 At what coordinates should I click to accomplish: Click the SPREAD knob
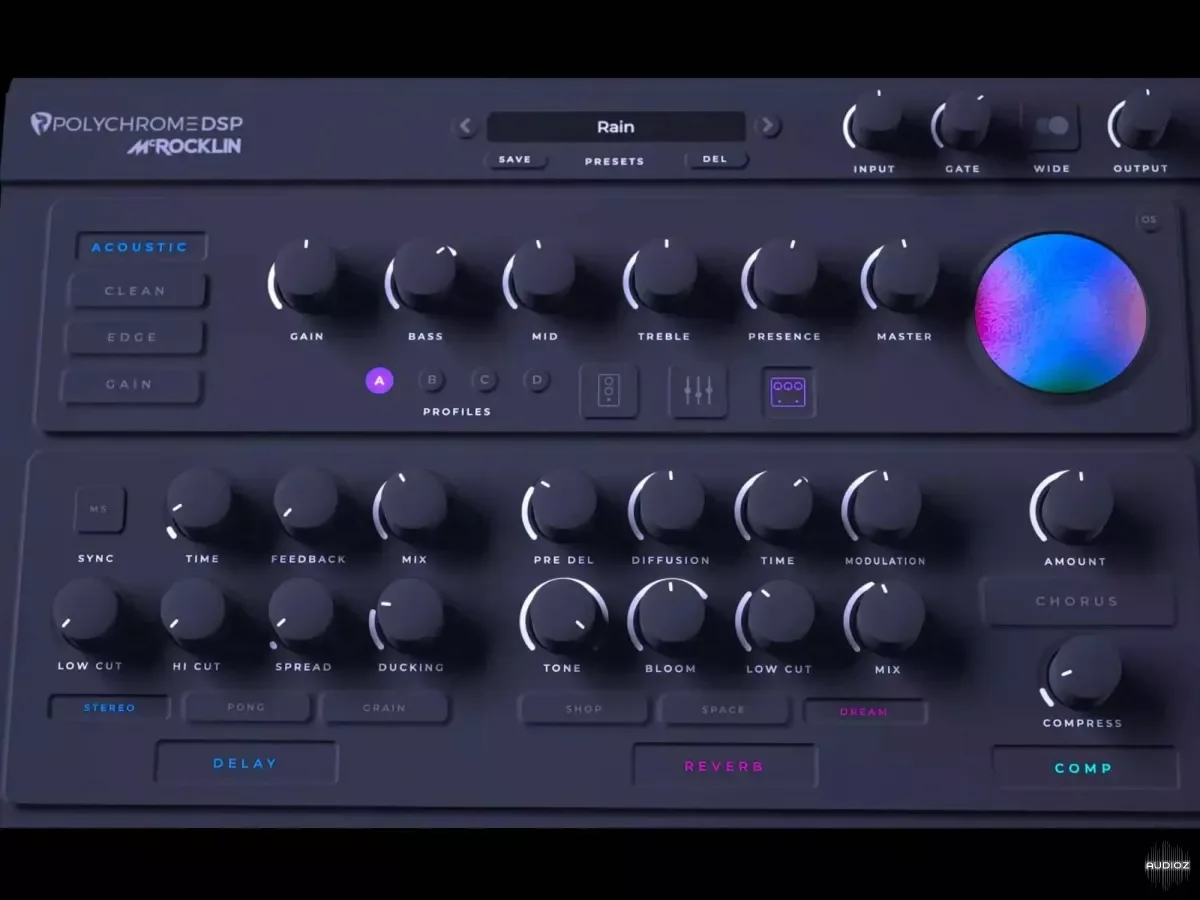click(301, 612)
